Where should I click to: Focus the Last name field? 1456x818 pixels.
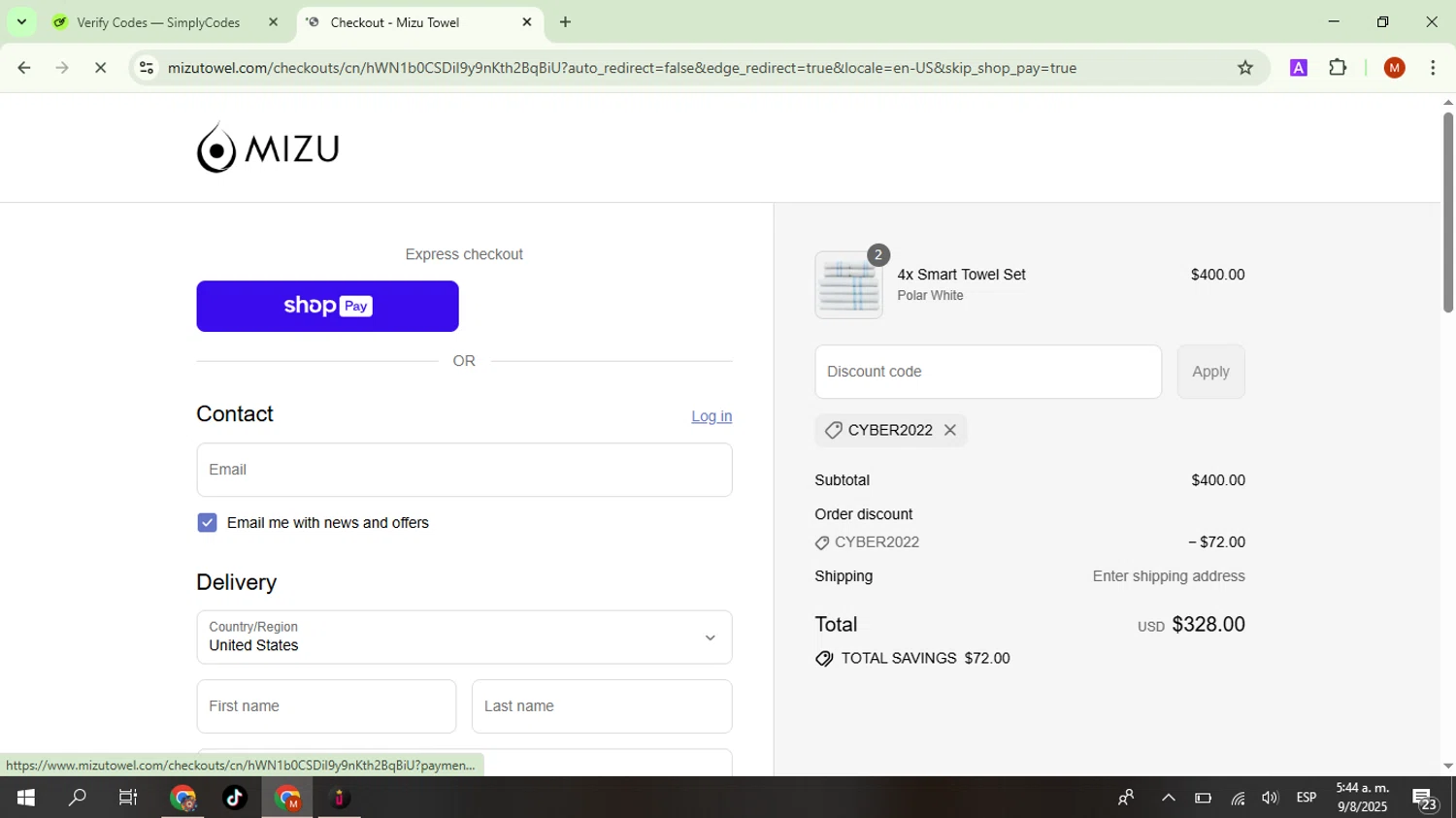pos(602,706)
